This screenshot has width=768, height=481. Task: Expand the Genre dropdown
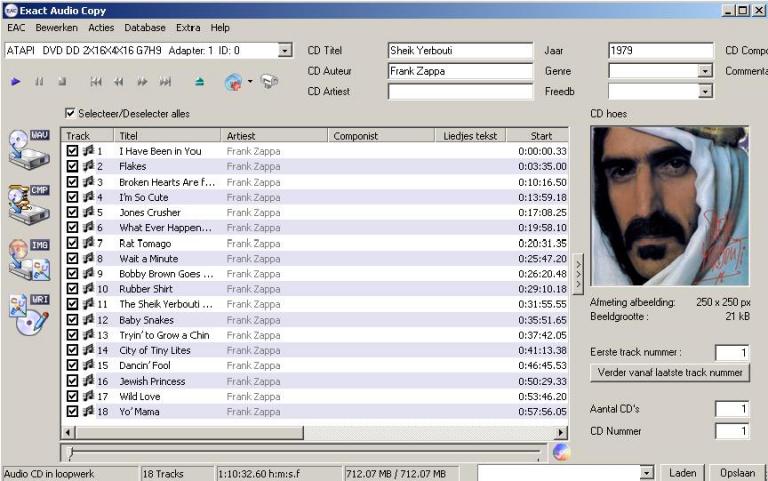pos(705,71)
